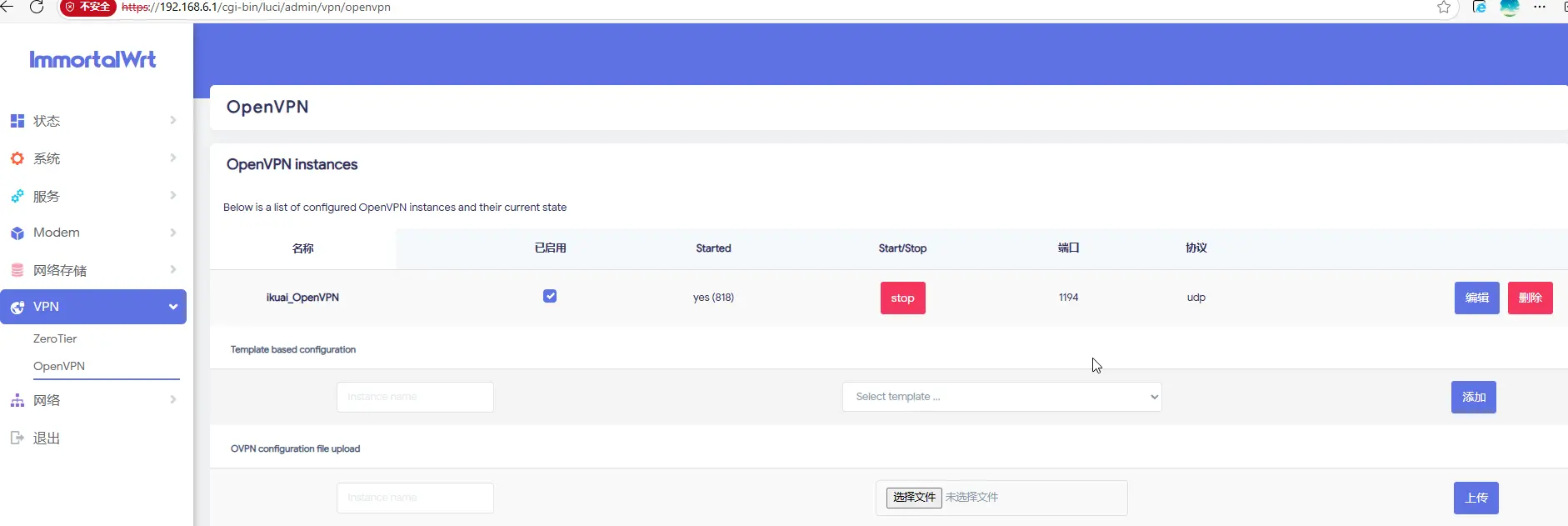The width and height of the screenshot is (1568, 526).
Task: Click the 系统 gear icon in sidebar
Action: (x=17, y=158)
